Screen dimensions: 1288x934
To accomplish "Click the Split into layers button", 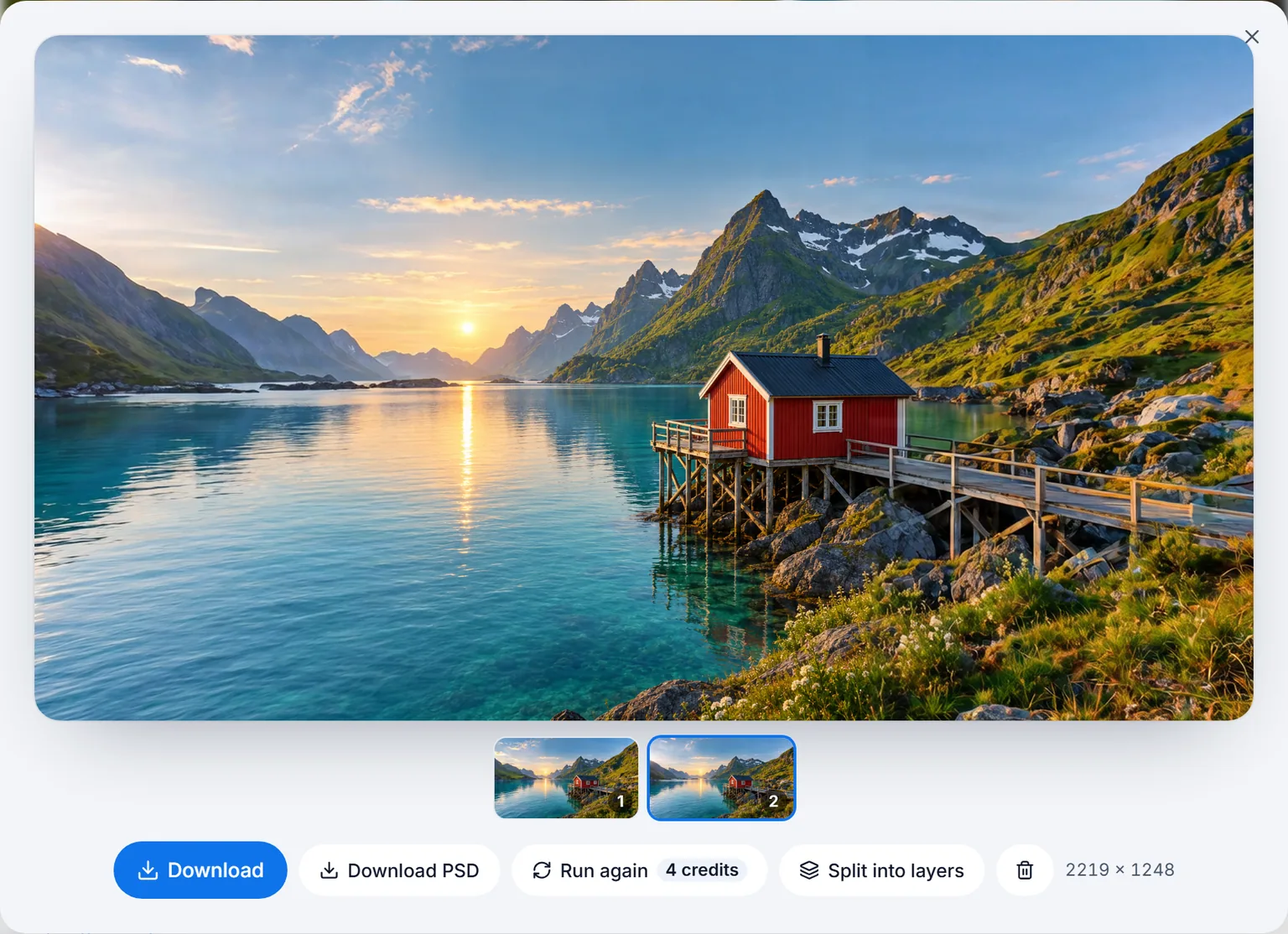I will [x=881, y=870].
